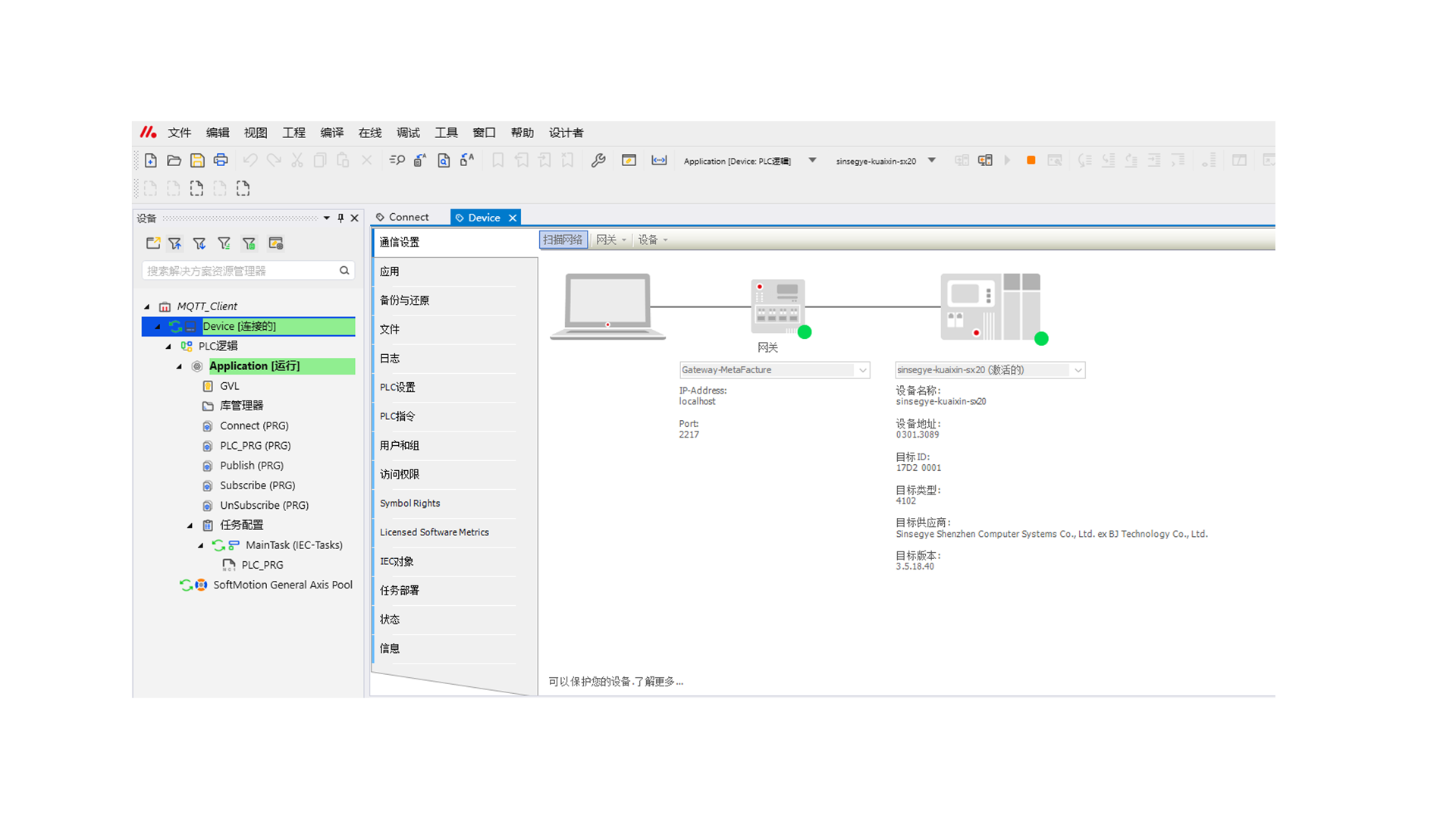Screen dimensions: 1456x819
Task: Click the gateway device image
Action: (x=778, y=306)
